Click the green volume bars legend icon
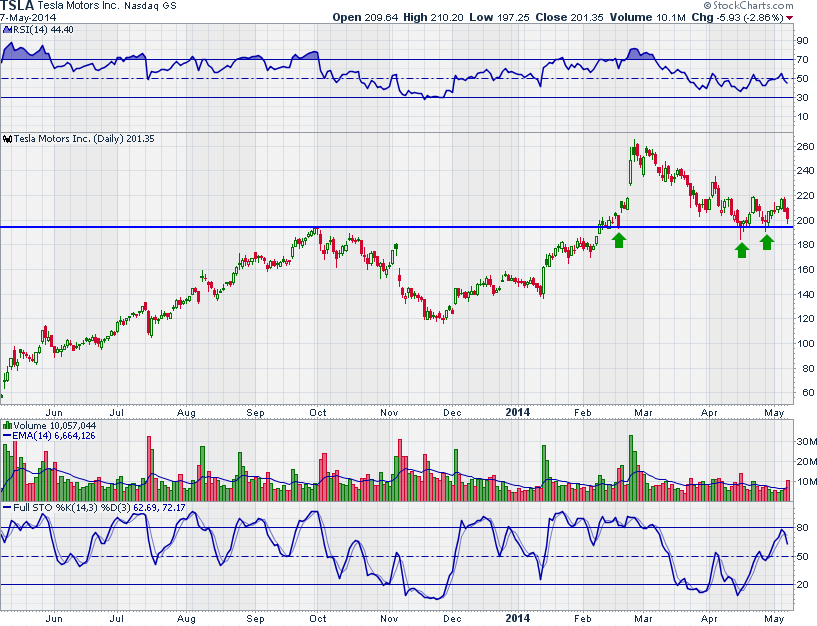The height and width of the screenshot is (626, 817). (7, 426)
